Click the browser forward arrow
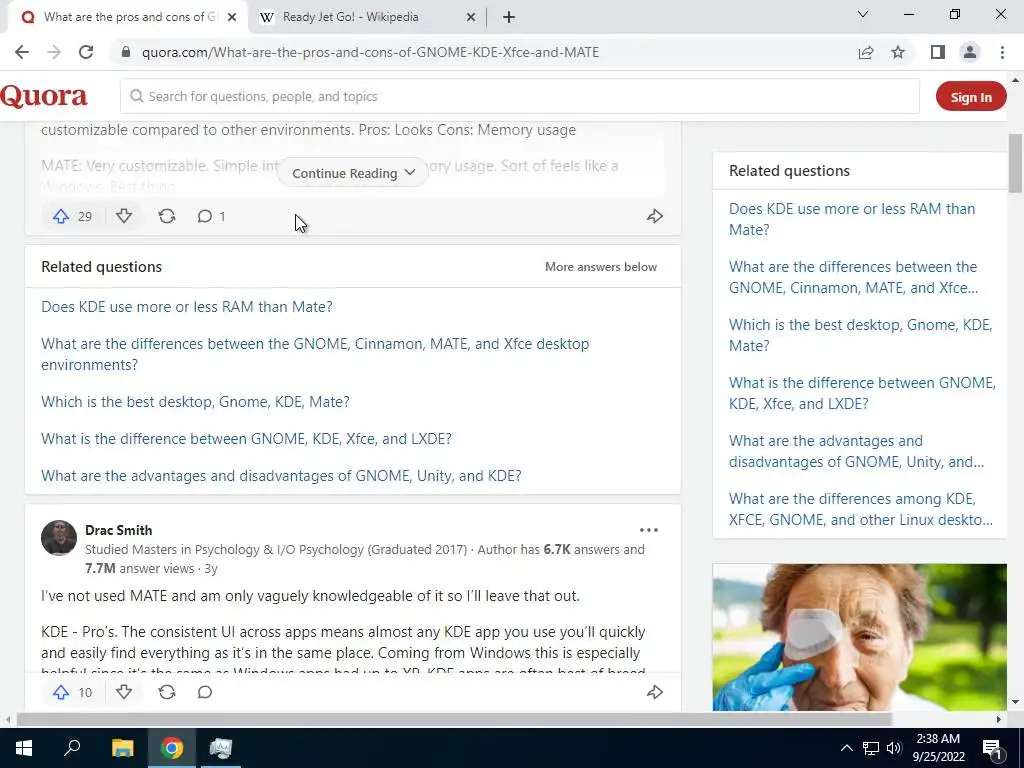1024x768 pixels. (54, 52)
